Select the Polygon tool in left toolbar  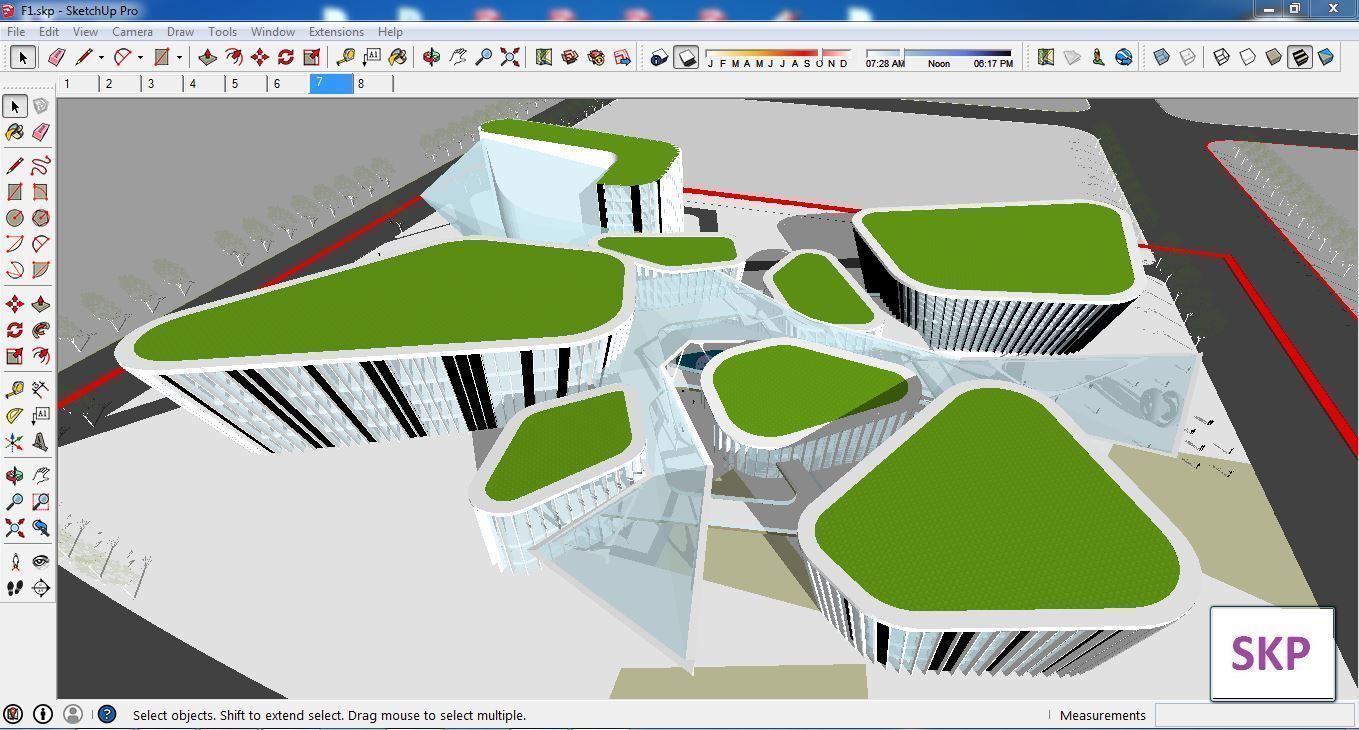[x=41, y=218]
